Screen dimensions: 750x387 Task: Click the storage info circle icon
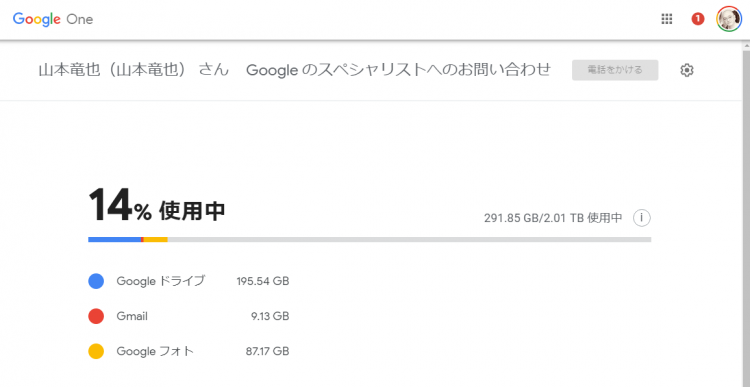641,218
